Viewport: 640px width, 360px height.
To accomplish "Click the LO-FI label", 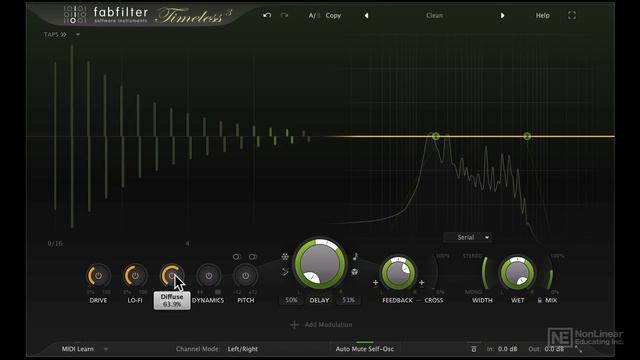I will click(135, 300).
